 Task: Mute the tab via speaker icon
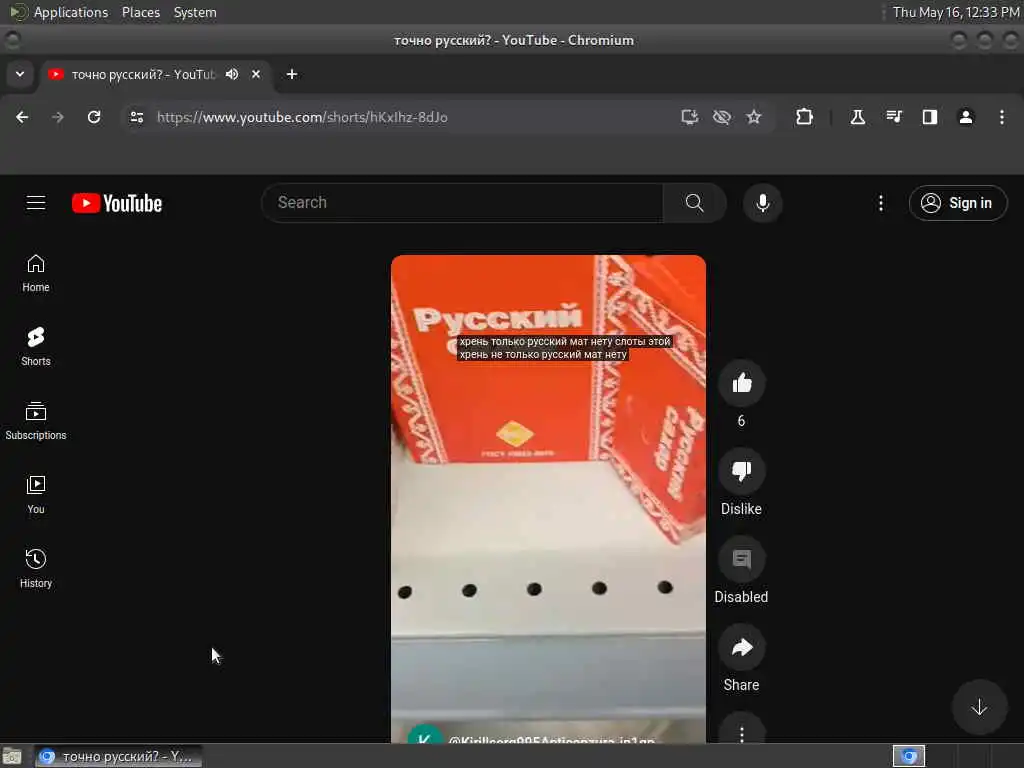point(232,74)
